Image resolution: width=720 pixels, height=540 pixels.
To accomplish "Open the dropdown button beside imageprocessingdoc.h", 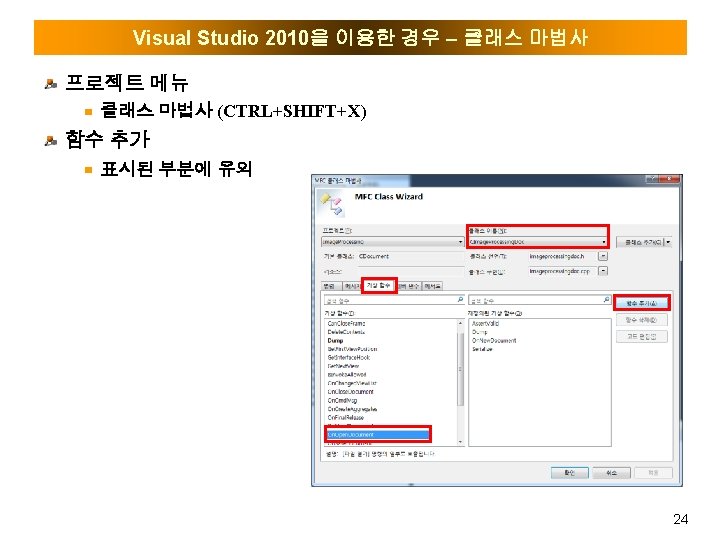I will tap(603, 256).
